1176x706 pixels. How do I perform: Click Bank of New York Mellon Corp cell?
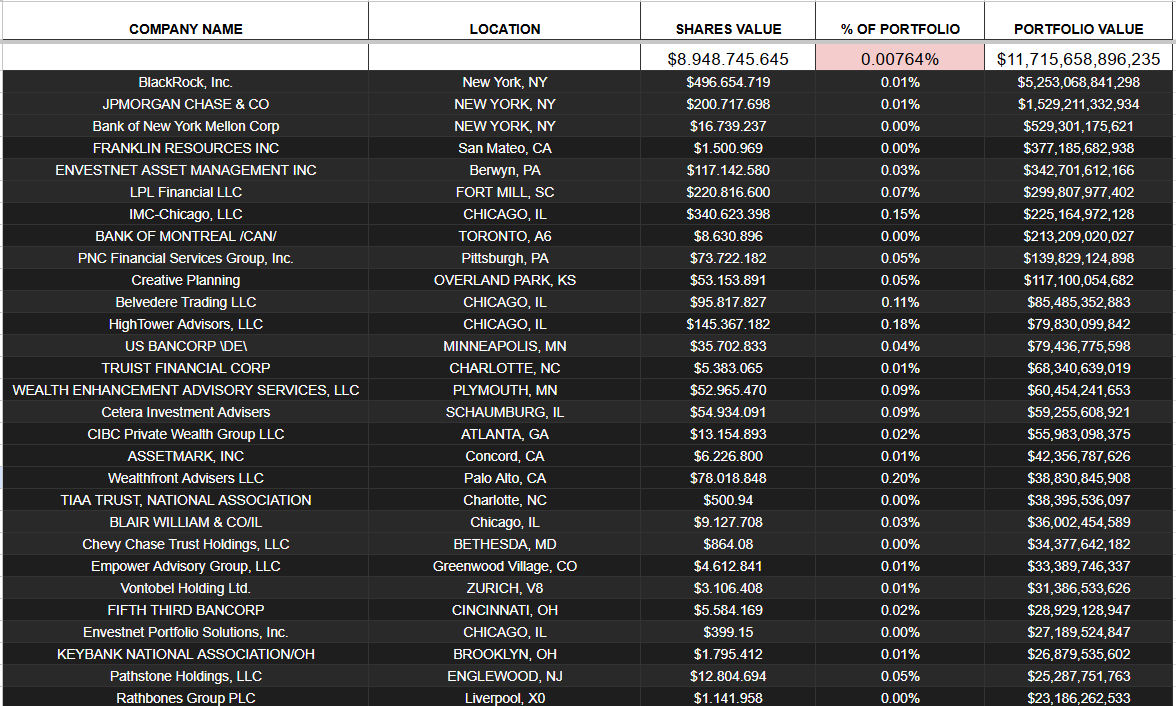(x=185, y=126)
